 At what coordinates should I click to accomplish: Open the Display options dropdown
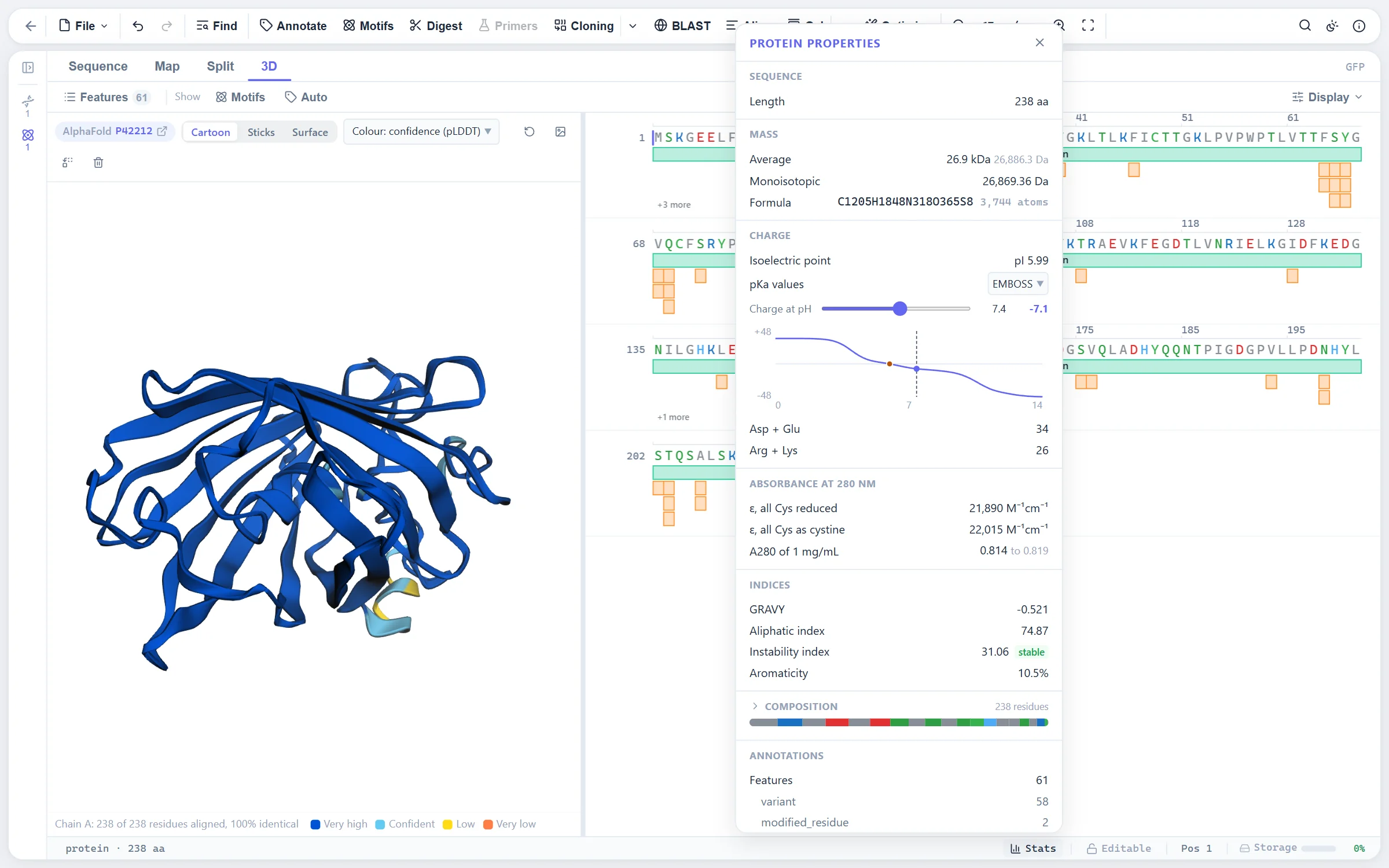[1327, 97]
